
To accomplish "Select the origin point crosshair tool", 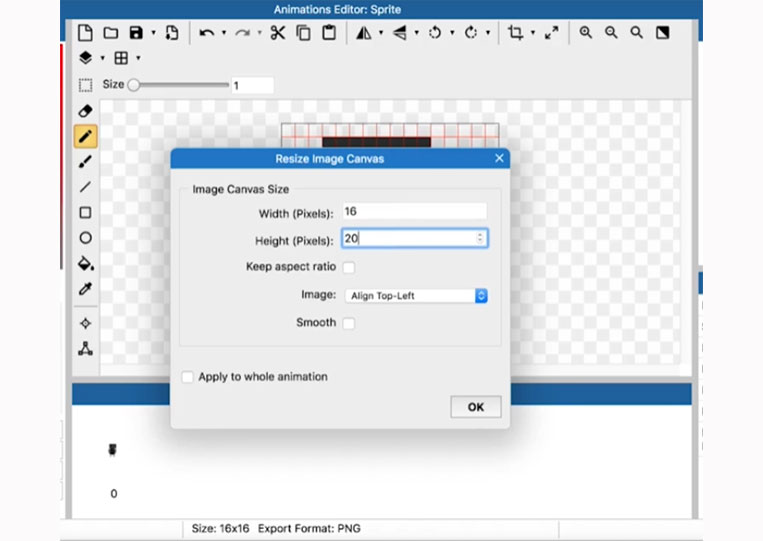I will 86,323.
